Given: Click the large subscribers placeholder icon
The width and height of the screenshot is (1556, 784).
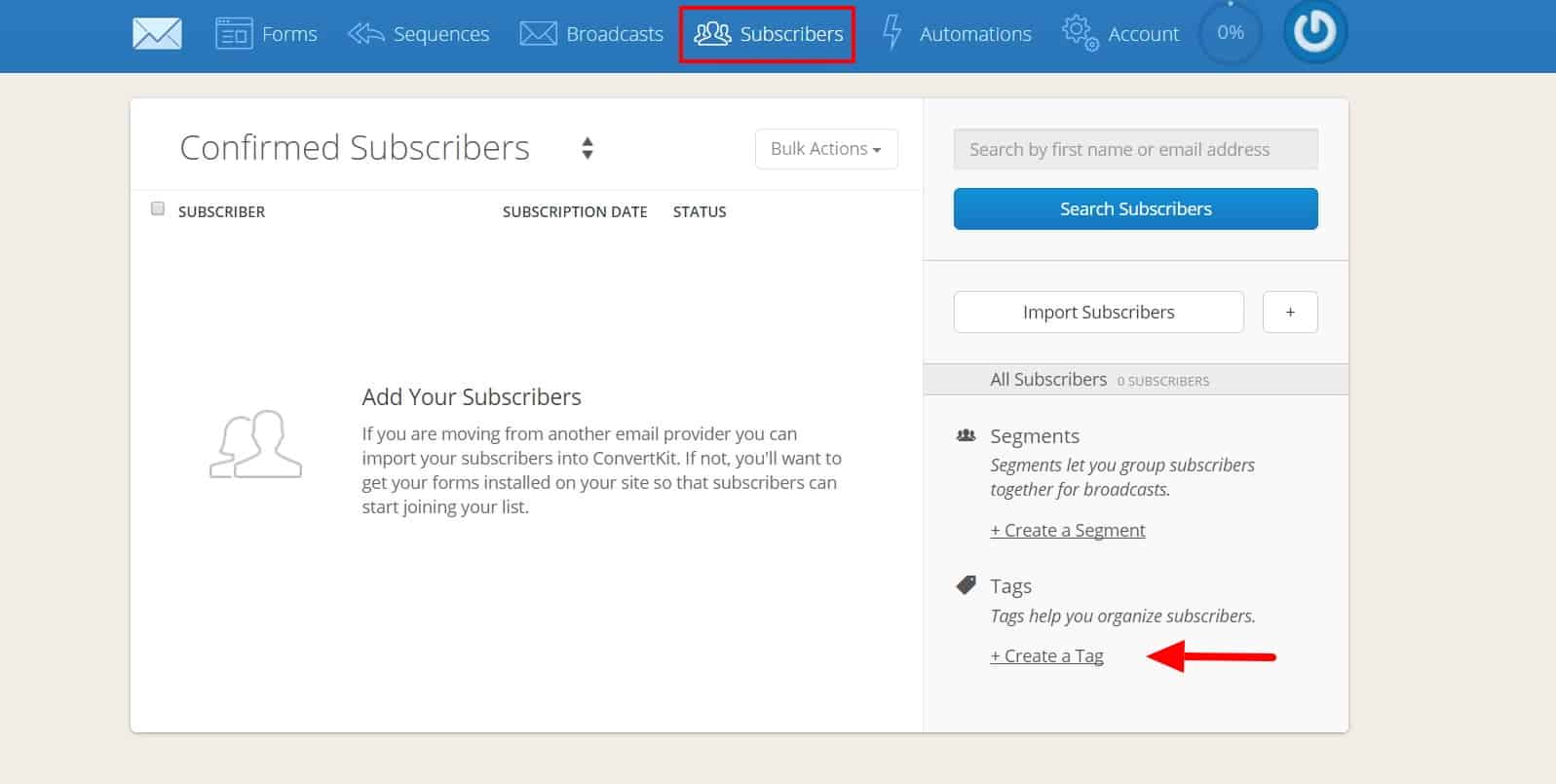Looking at the screenshot, I should (x=255, y=444).
